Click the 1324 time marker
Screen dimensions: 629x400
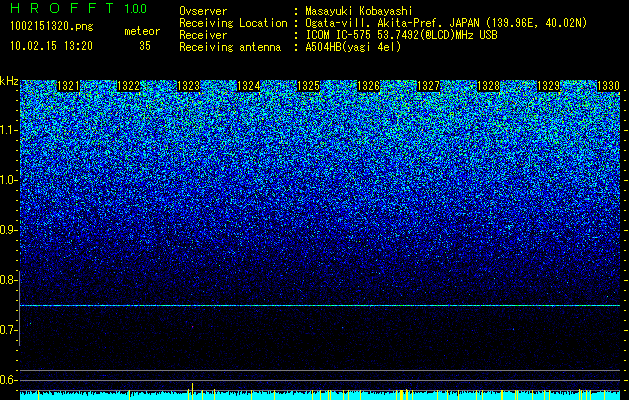click(249, 86)
